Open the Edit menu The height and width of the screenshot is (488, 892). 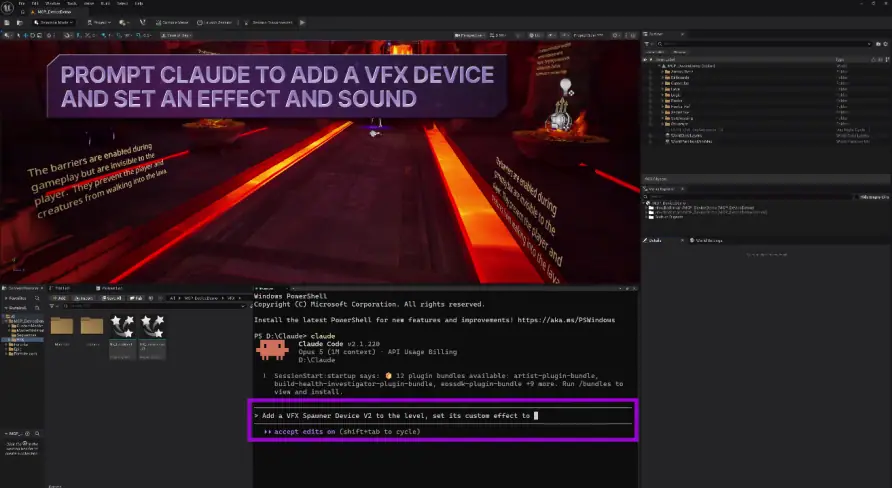coord(35,3)
